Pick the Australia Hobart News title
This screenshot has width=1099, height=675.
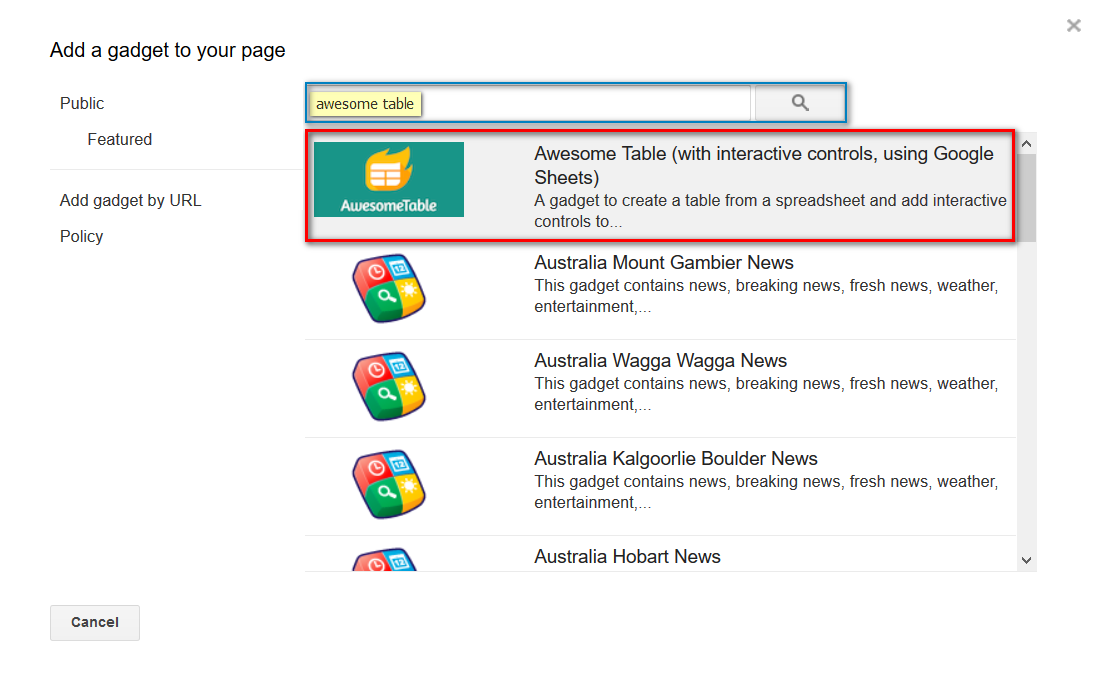[627, 557]
